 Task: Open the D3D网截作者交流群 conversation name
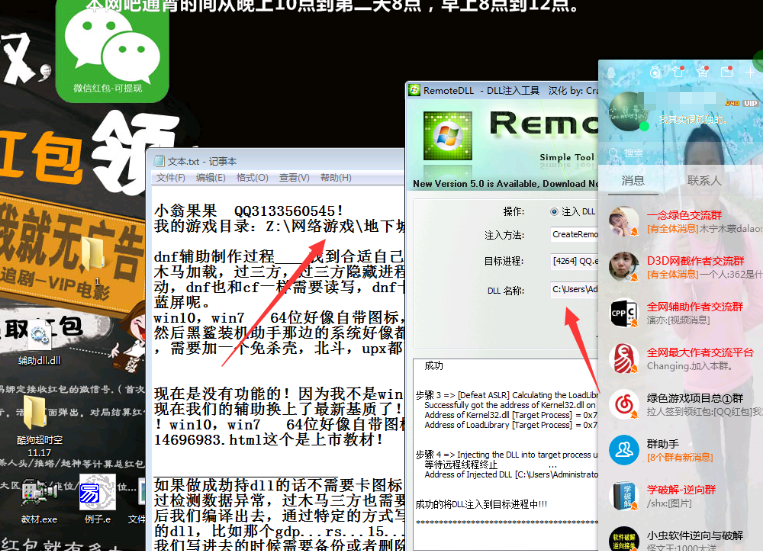pos(695,261)
